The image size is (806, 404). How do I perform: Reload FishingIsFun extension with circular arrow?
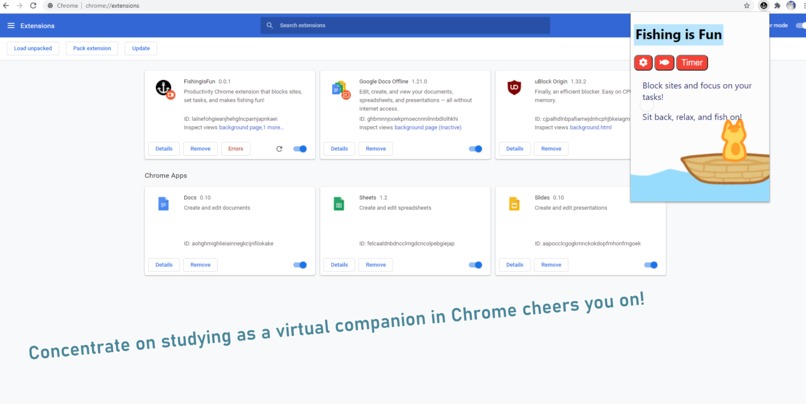[x=279, y=149]
